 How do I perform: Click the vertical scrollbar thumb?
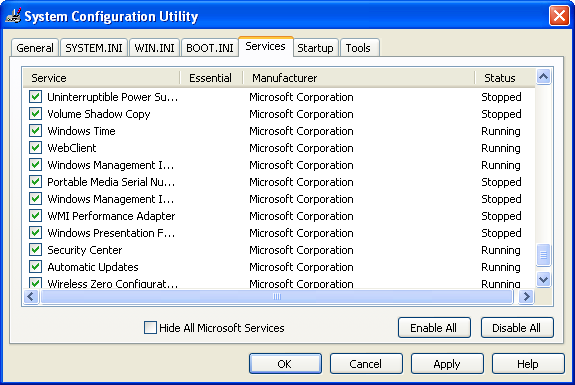543,254
